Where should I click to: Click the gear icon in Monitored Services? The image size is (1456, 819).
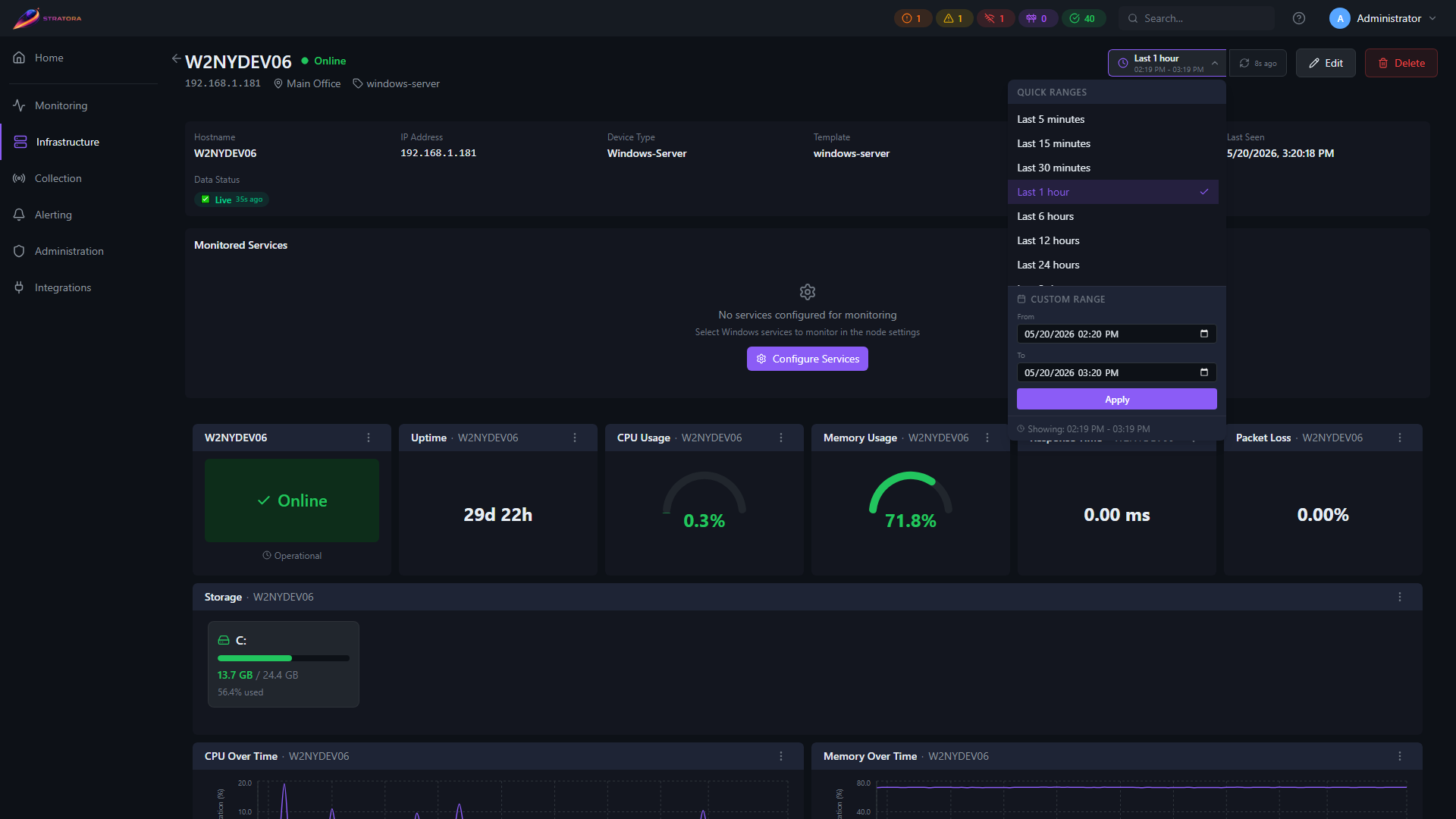808,292
